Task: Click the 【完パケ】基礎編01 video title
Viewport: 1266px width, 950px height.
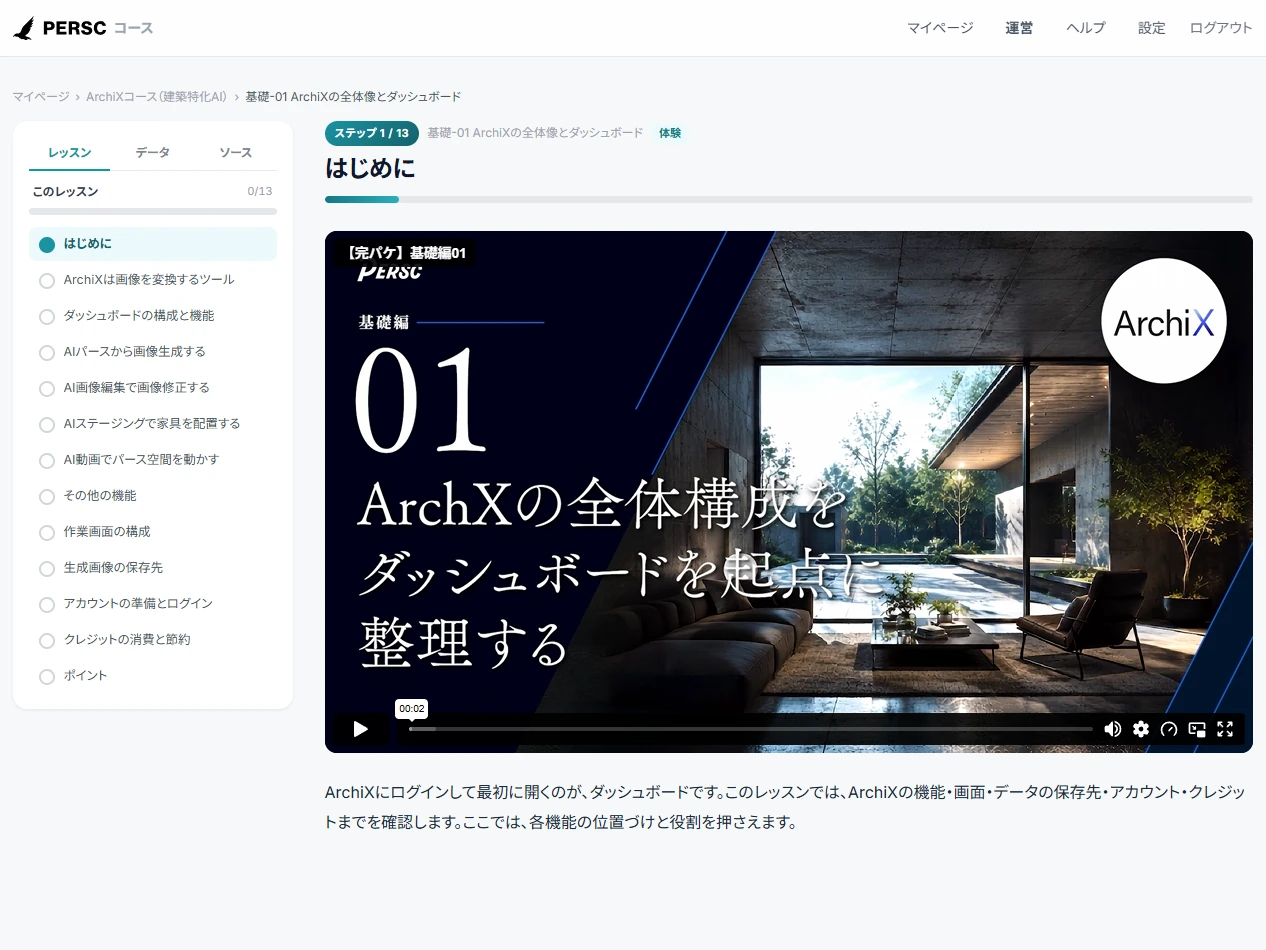Action: point(406,254)
